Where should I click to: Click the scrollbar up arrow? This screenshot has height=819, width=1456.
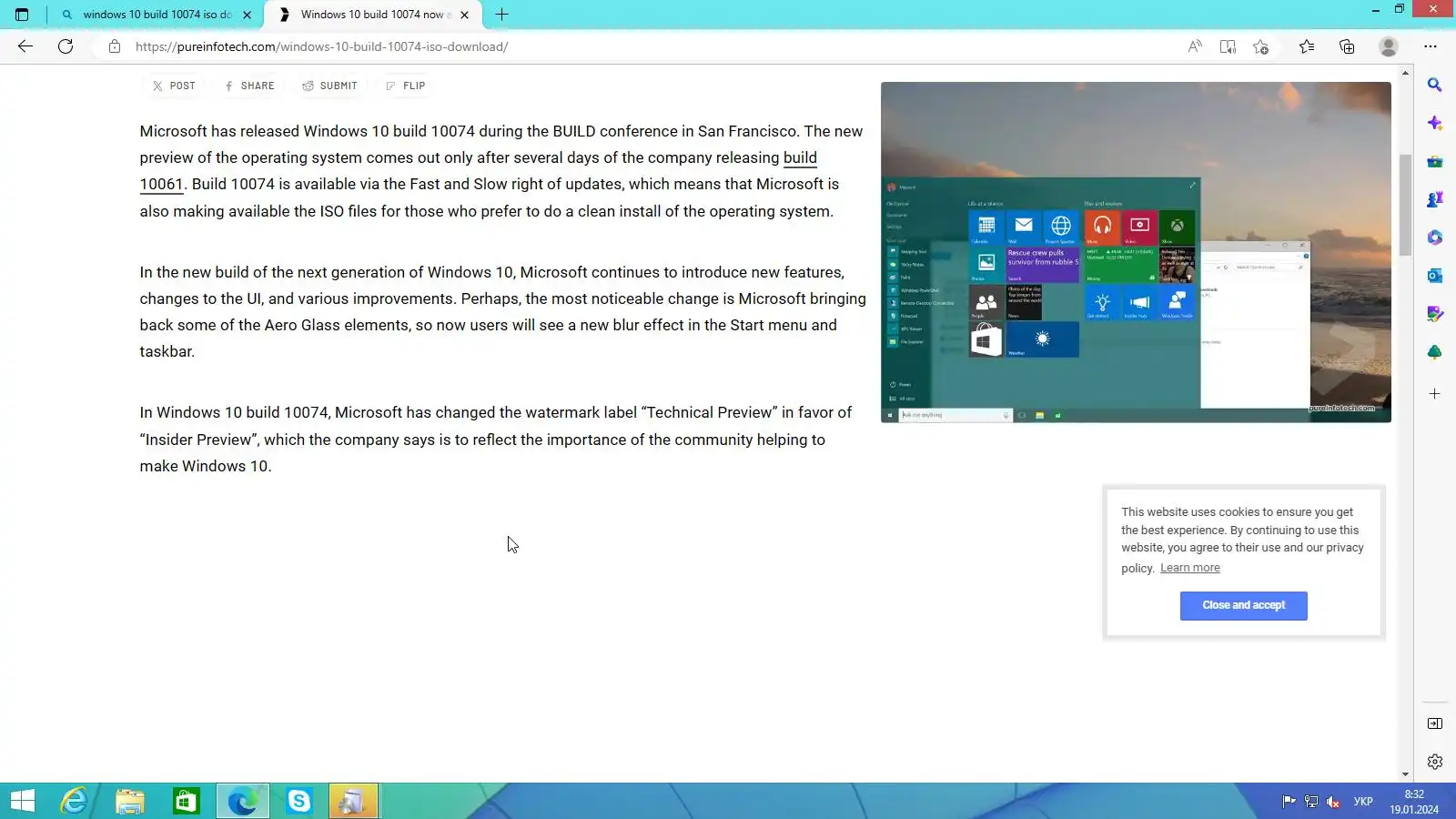point(1405,72)
